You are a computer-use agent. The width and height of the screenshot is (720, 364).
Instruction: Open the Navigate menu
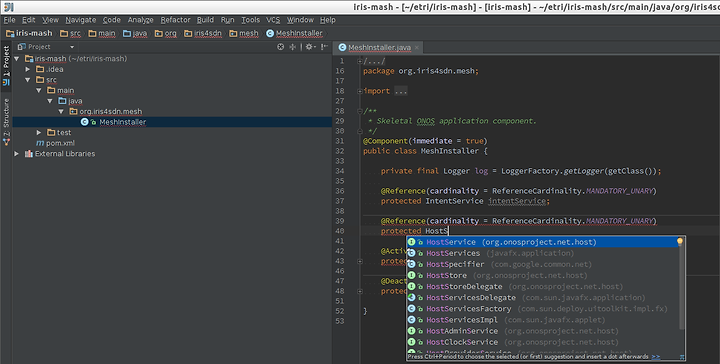point(80,20)
